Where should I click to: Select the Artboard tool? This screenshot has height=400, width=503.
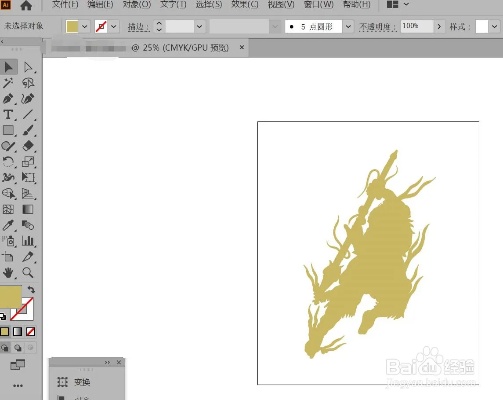(8, 257)
